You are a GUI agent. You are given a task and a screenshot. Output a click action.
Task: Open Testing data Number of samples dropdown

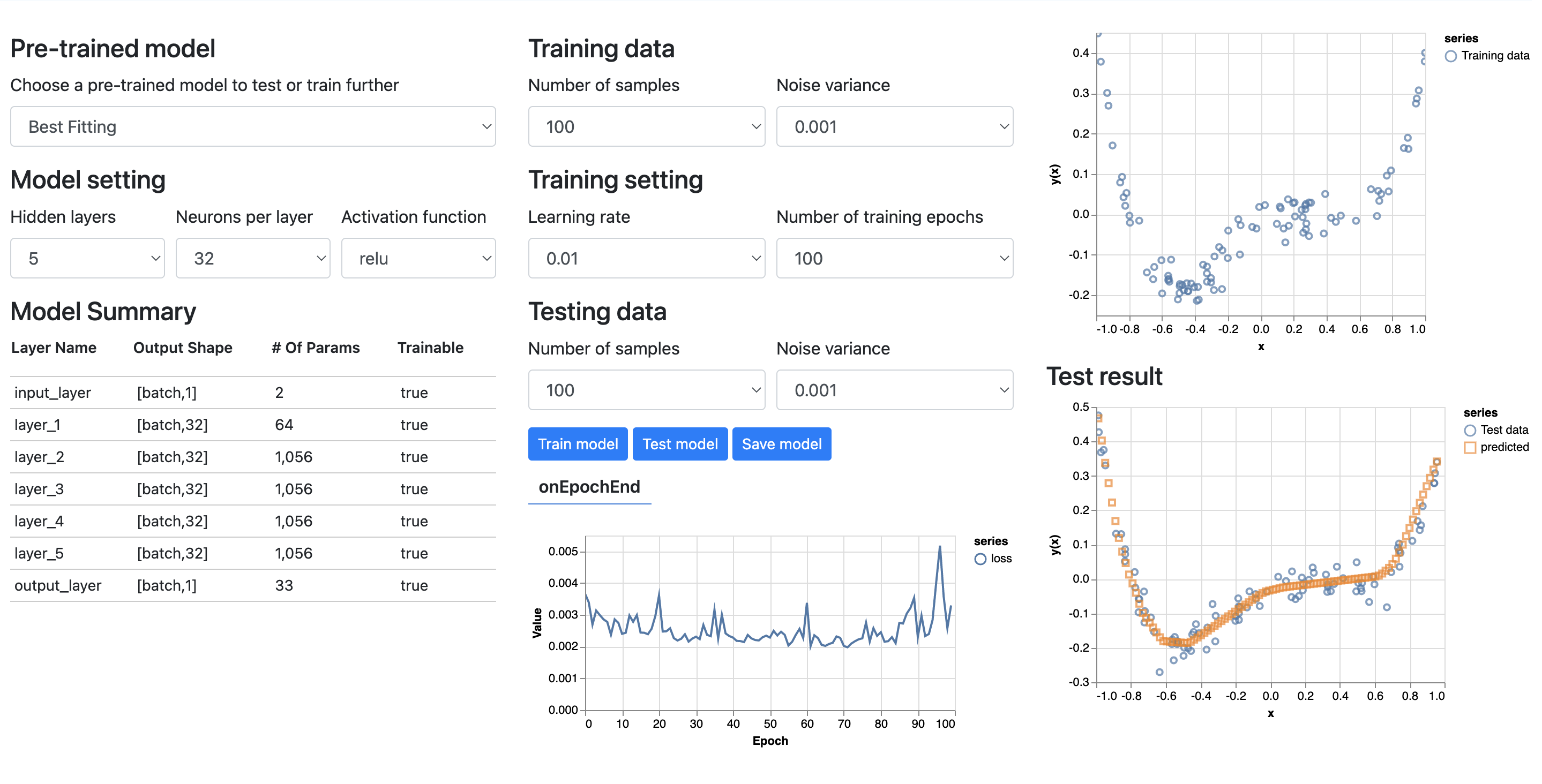646,390
